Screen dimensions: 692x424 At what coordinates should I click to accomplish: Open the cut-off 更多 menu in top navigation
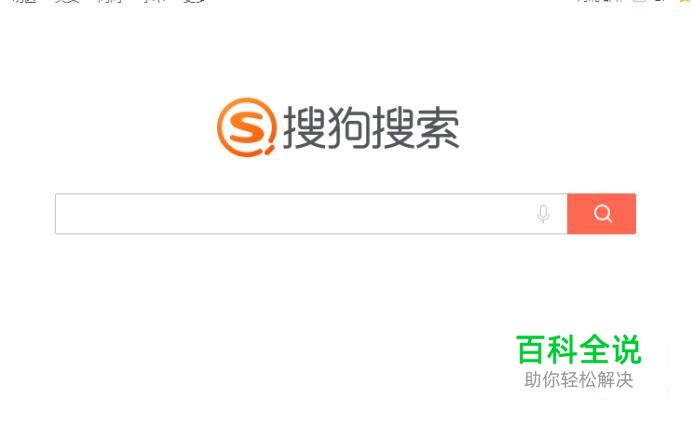[x=194, y=1]
